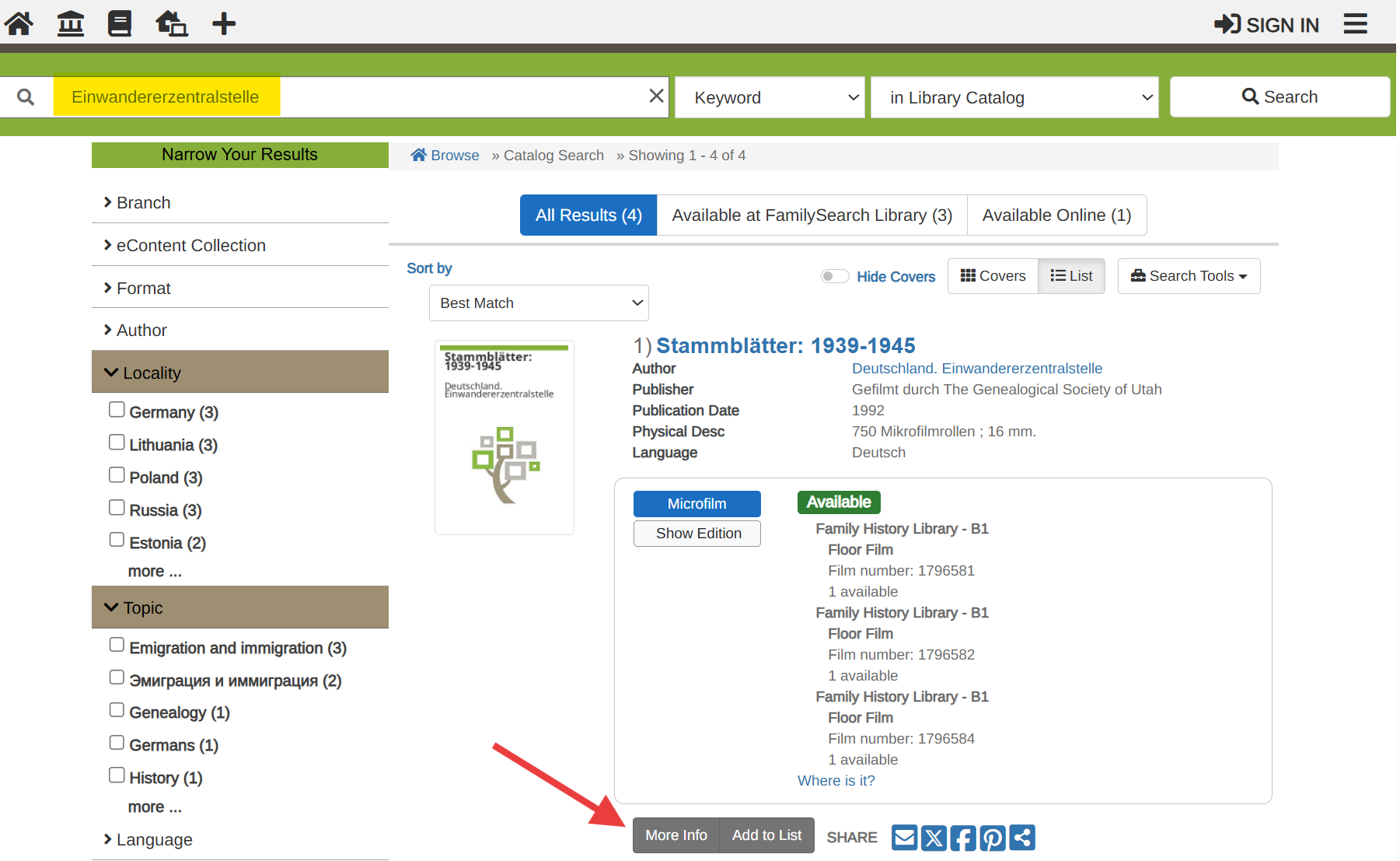Switch to Covers view
The width and height of the screenshot is (1400, 861).
(x=993, y=276)
